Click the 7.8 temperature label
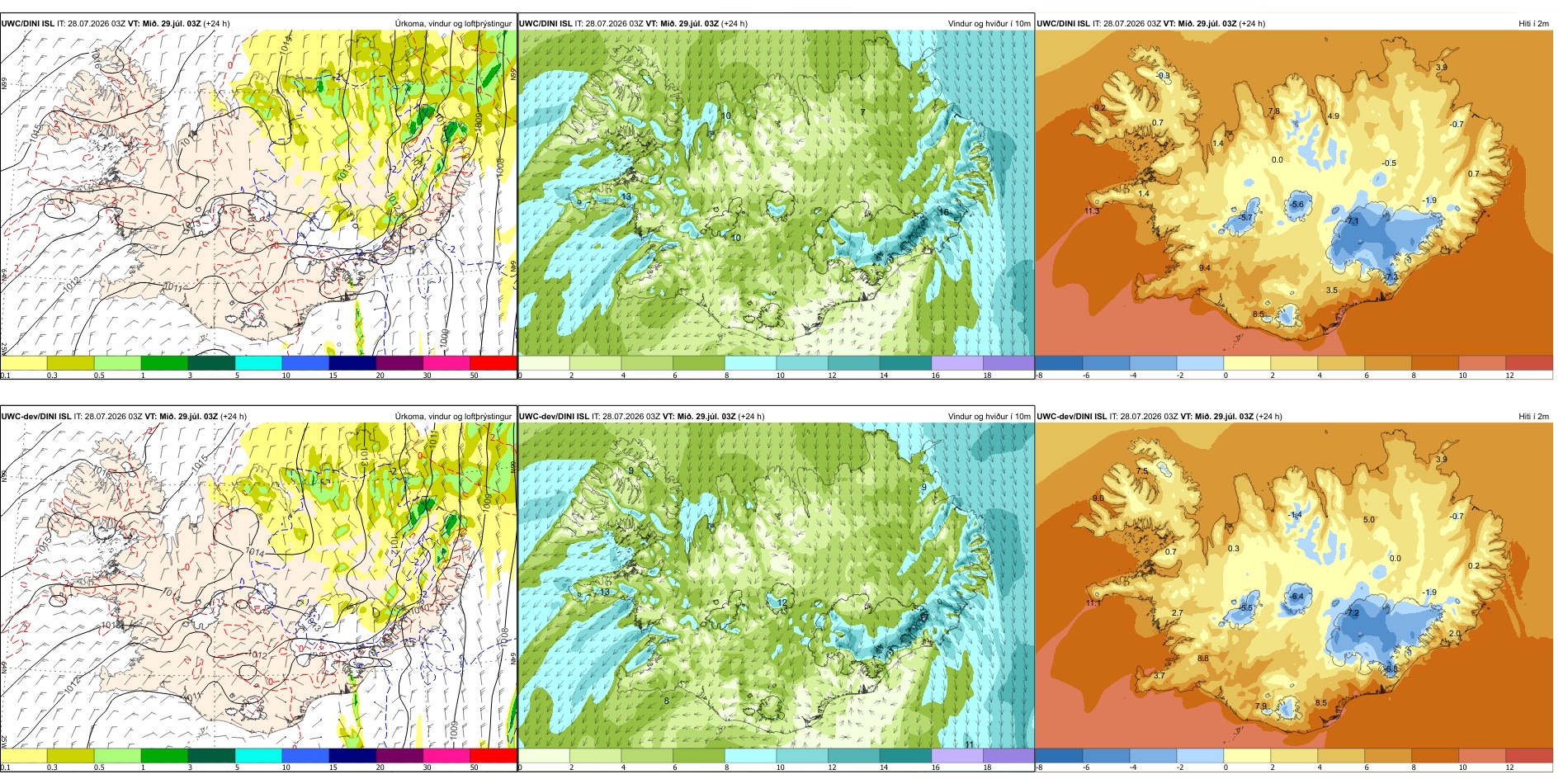The width and height of the screenshot is (1568, 784). (x=1274, y=111)
